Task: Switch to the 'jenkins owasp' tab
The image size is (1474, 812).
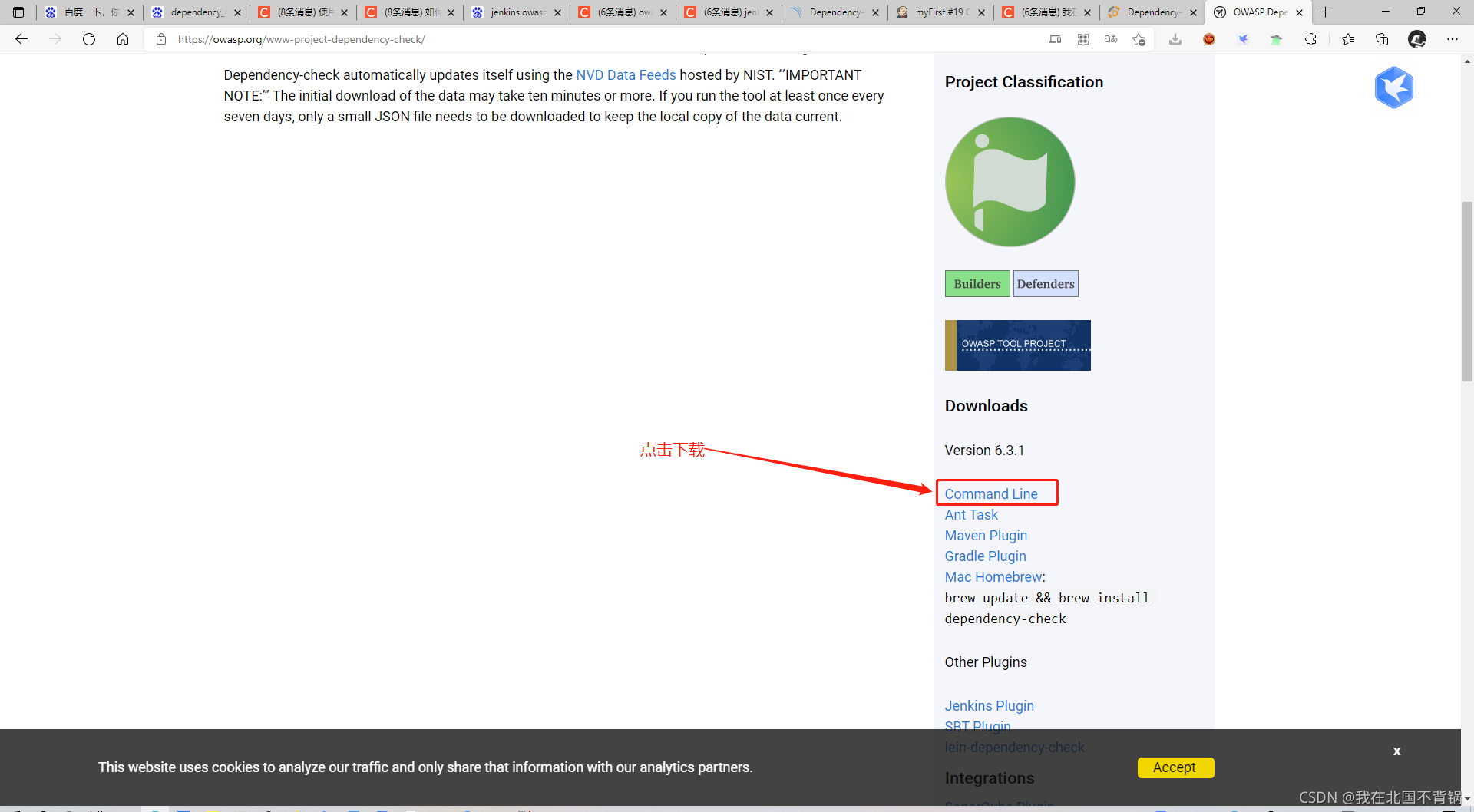Action: (513, 12)
